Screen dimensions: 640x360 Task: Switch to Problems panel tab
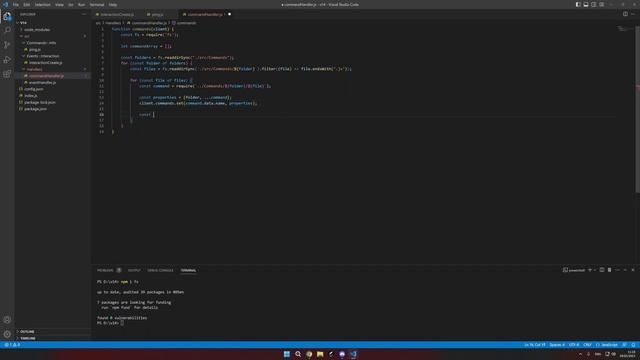coord(105,270)
